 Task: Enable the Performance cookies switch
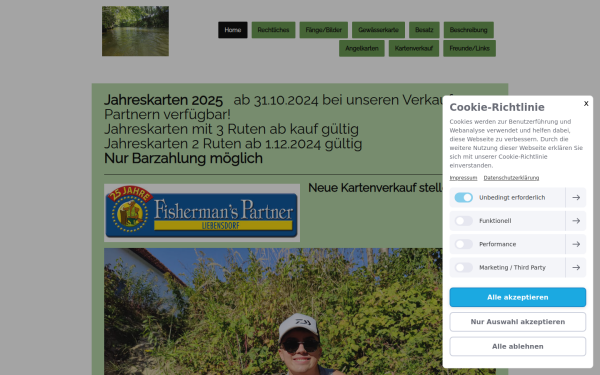click(x=463, y=244)
